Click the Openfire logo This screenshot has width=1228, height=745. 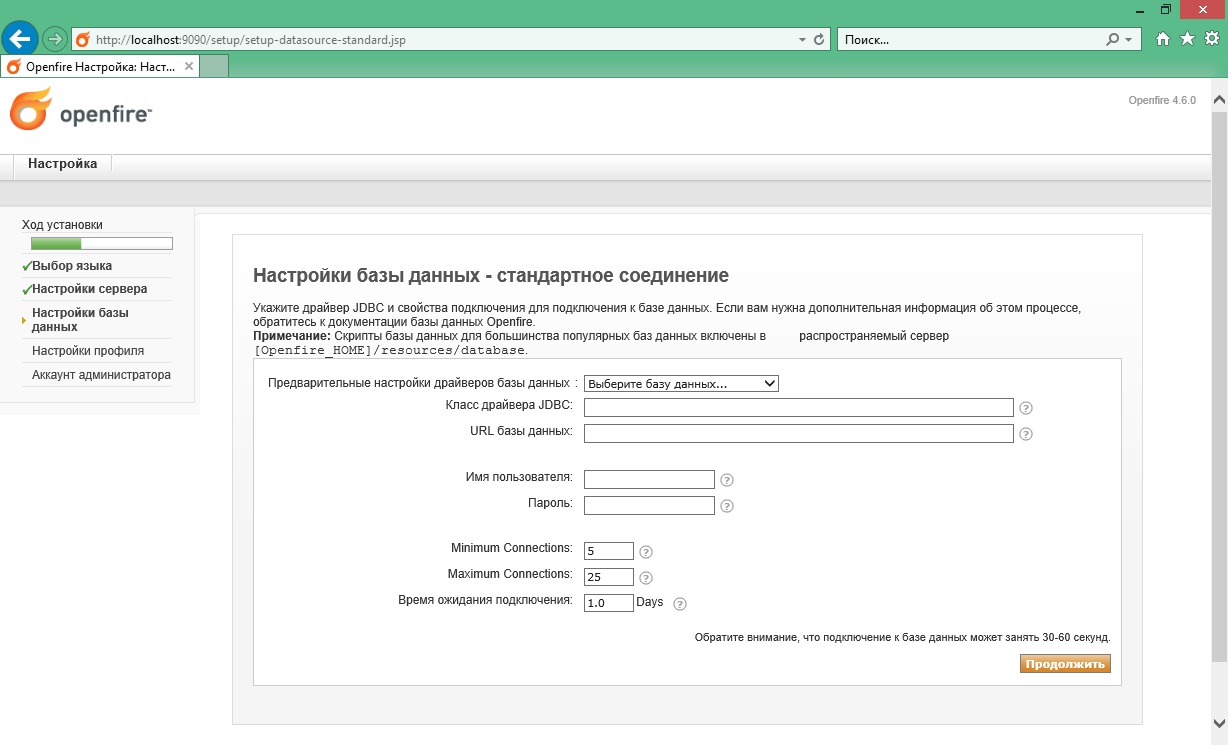coord(81,109)
